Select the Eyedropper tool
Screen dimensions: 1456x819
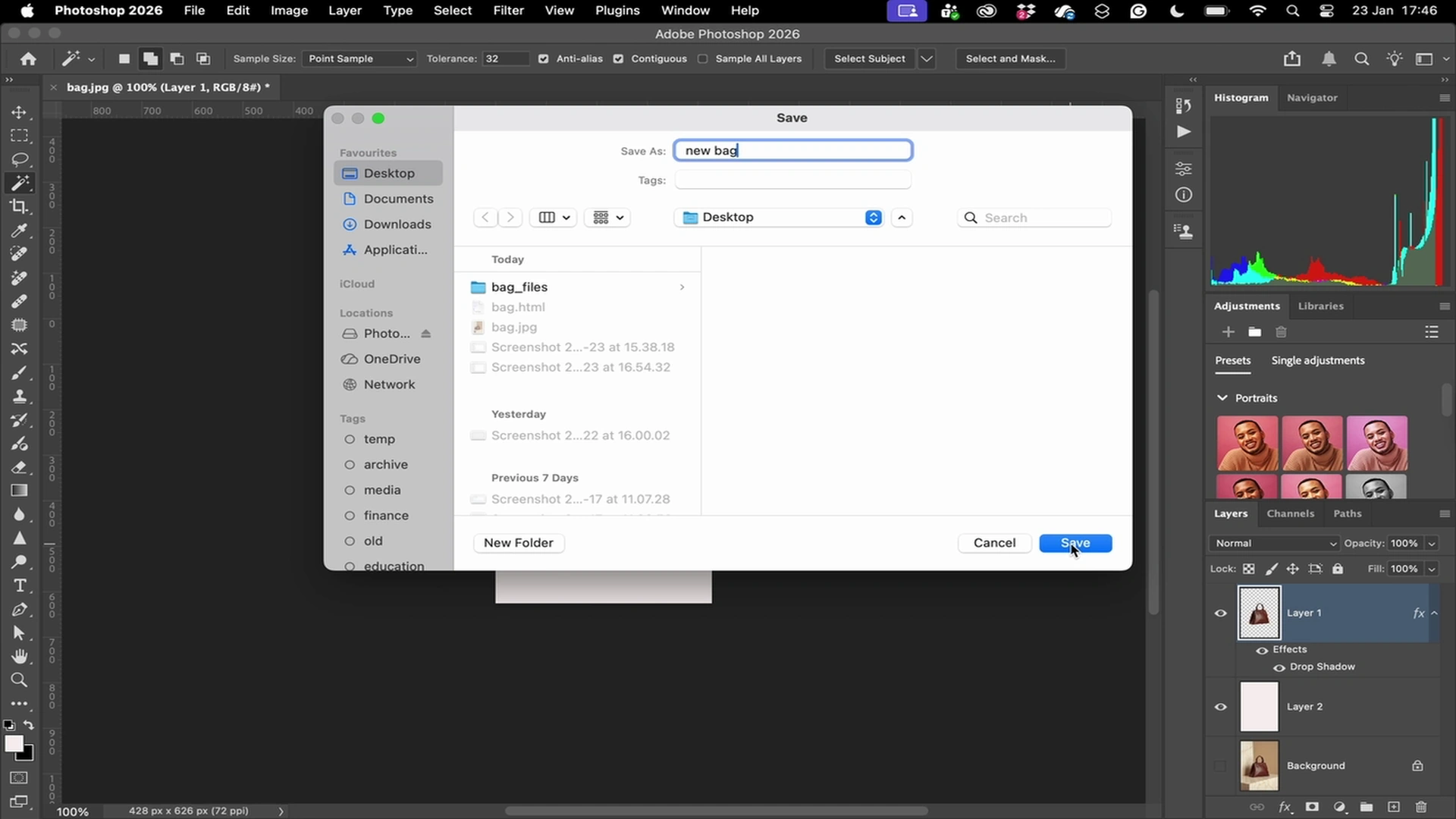[19, 231]
